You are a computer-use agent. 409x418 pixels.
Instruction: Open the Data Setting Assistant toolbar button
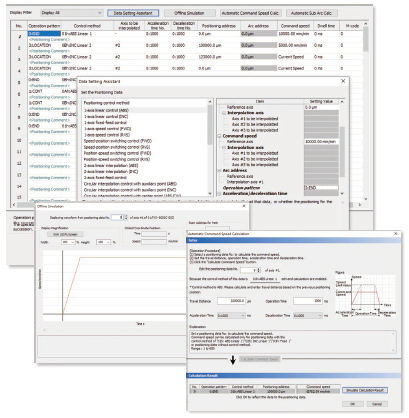coord(133,13)
